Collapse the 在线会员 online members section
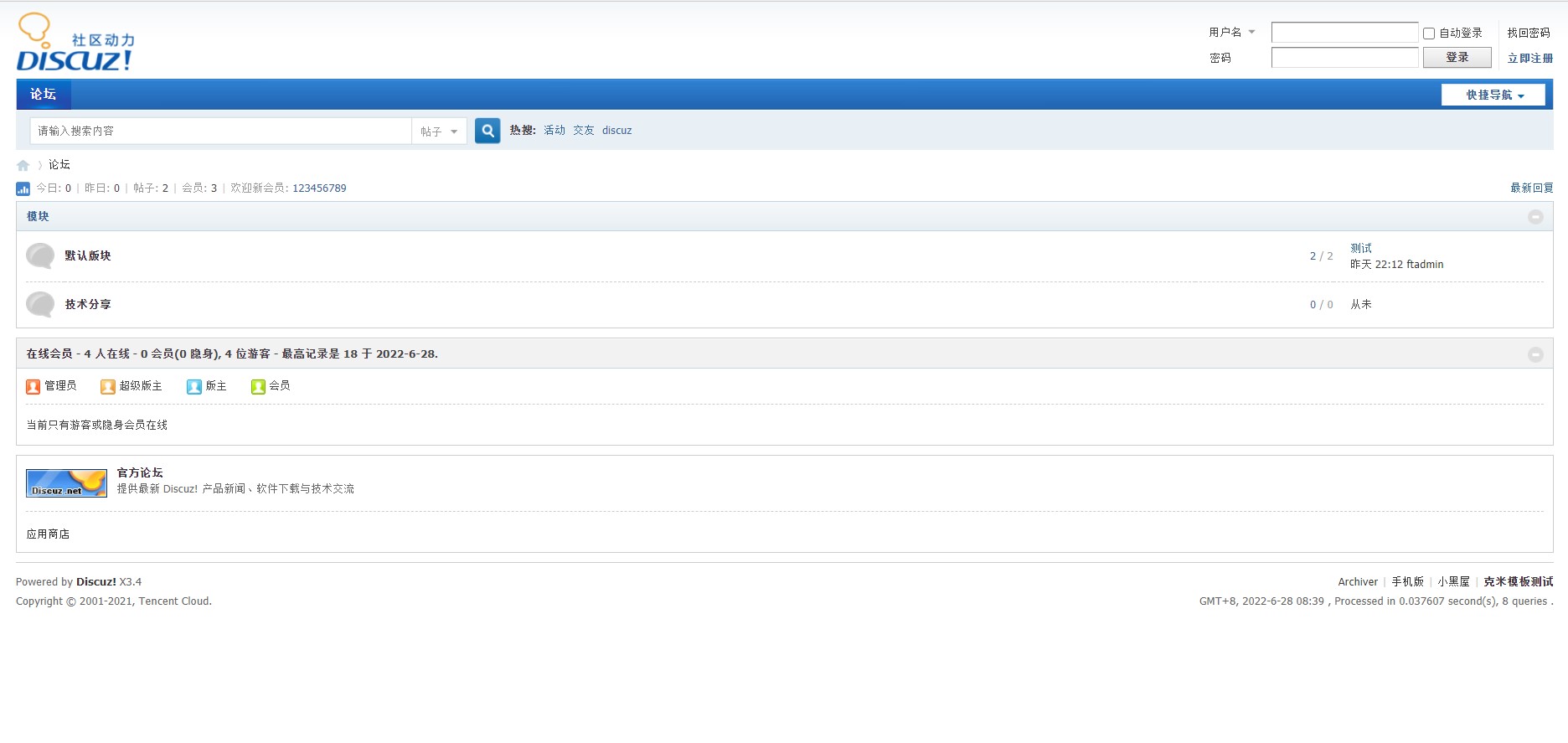This screenshot has height=743, width=1568. (1535, 354)
